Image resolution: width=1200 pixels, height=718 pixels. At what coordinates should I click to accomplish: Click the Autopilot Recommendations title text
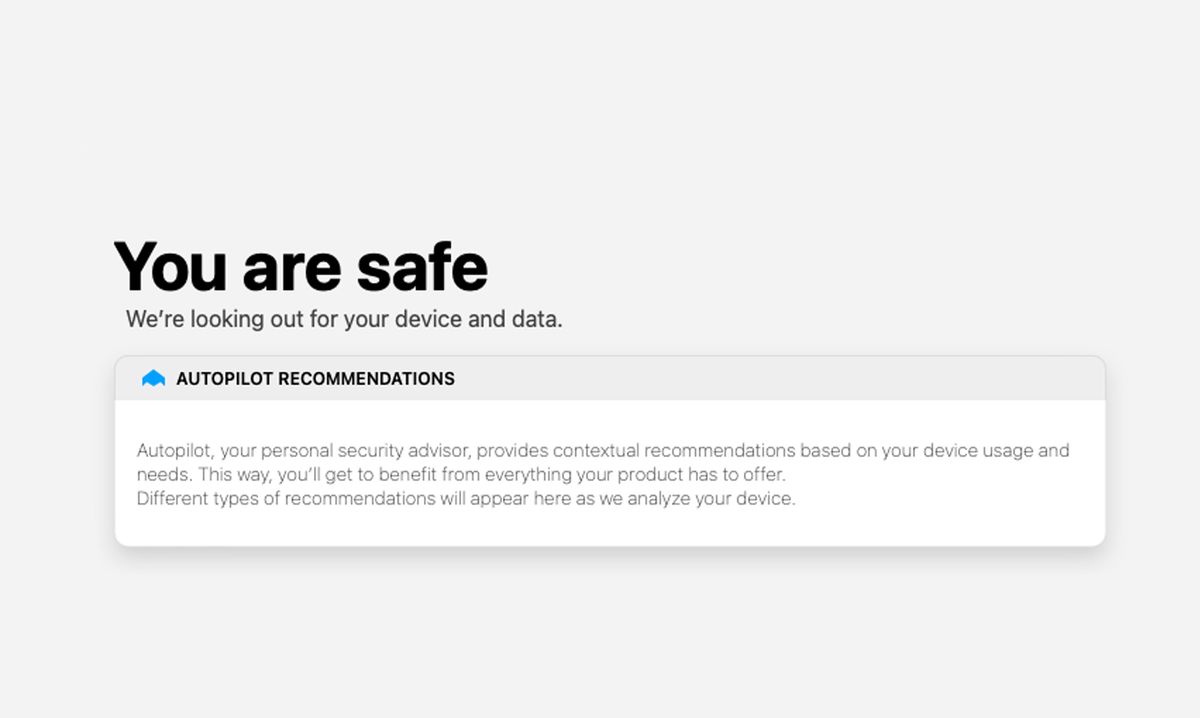click(x=314, y=378)
